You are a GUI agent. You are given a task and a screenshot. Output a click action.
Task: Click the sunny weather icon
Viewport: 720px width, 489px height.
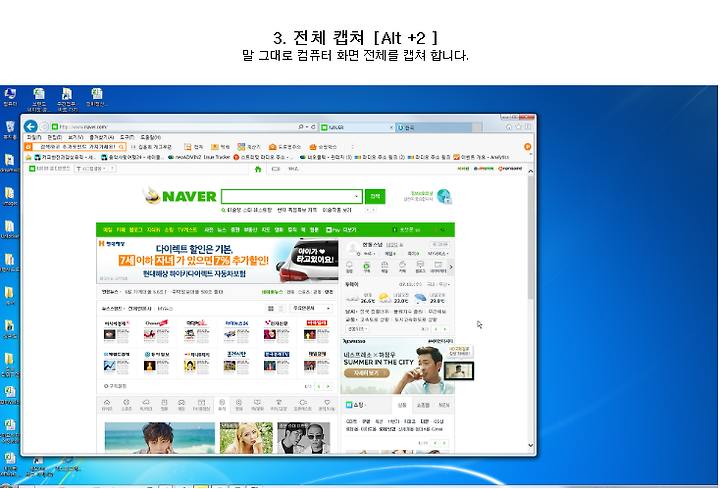click(385, 298)
